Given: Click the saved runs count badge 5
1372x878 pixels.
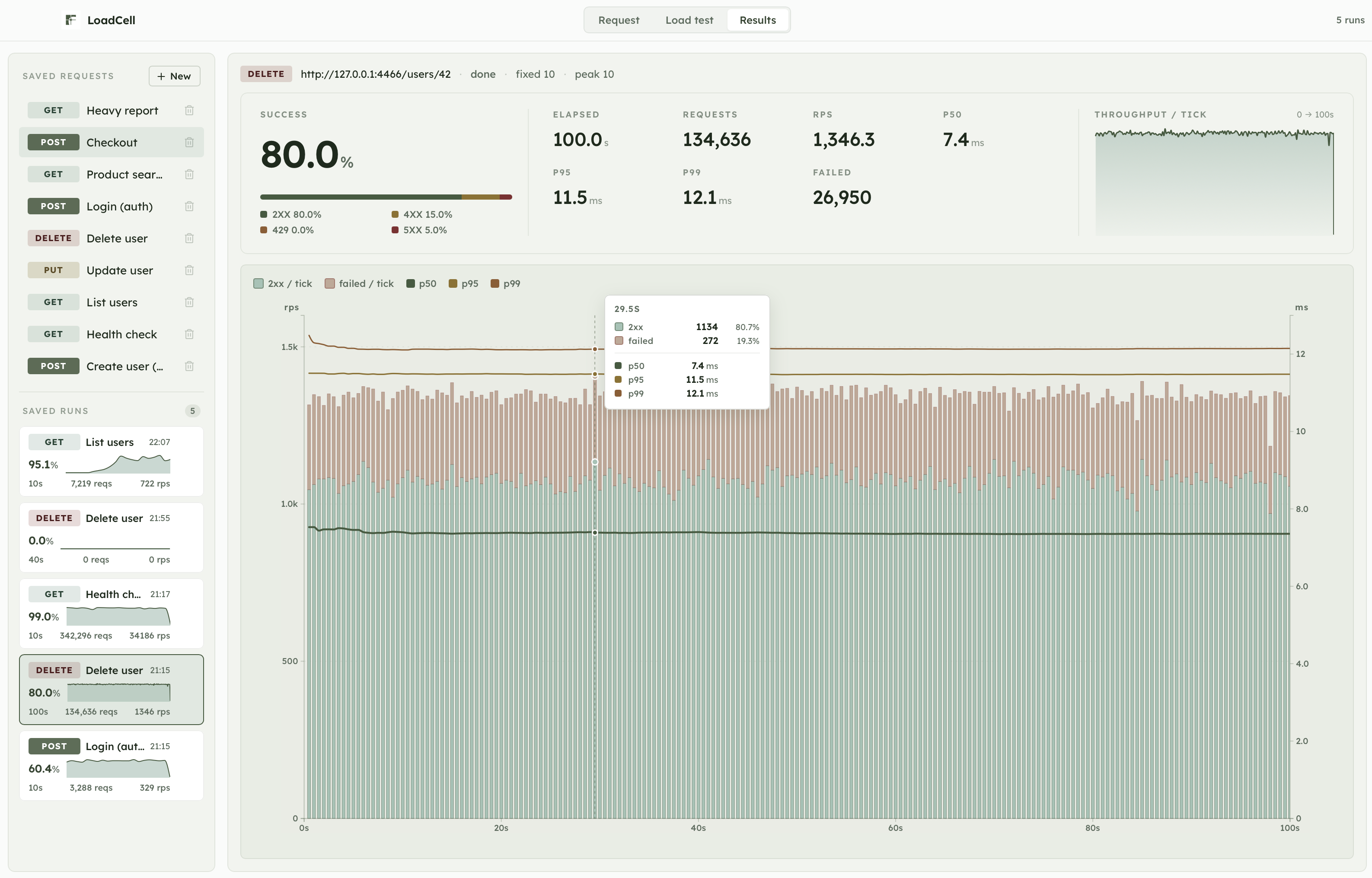Looking at the screenshot, I should pyautogui.click(x=193, y=411).
